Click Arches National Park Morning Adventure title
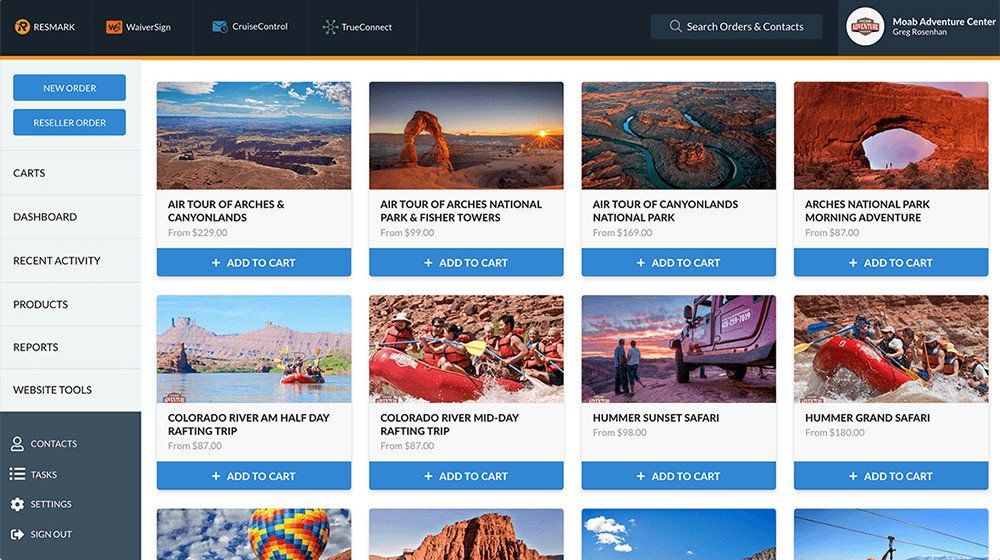Screen dimensions: 1000x560 [867, 211]
